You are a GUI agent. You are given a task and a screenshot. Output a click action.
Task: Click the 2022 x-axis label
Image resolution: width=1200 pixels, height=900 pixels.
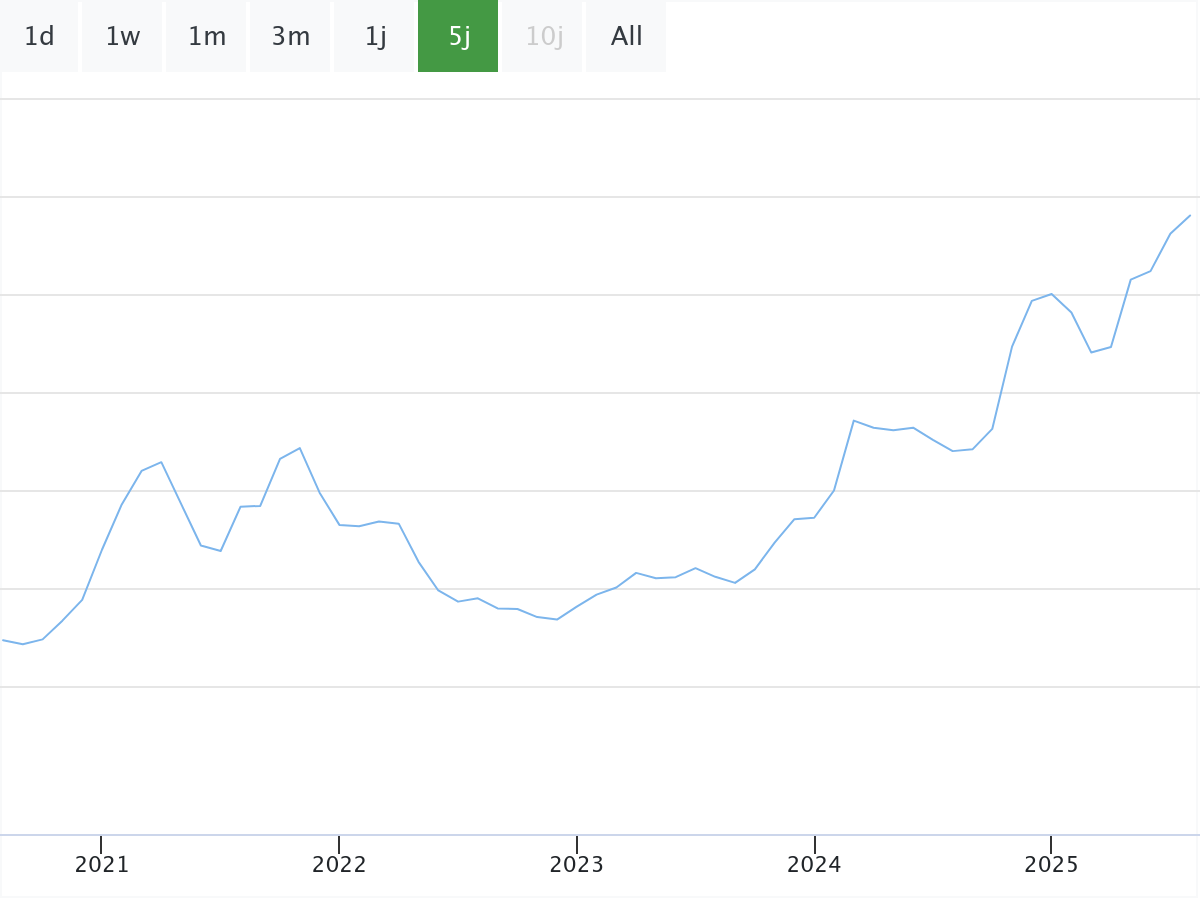339,865
